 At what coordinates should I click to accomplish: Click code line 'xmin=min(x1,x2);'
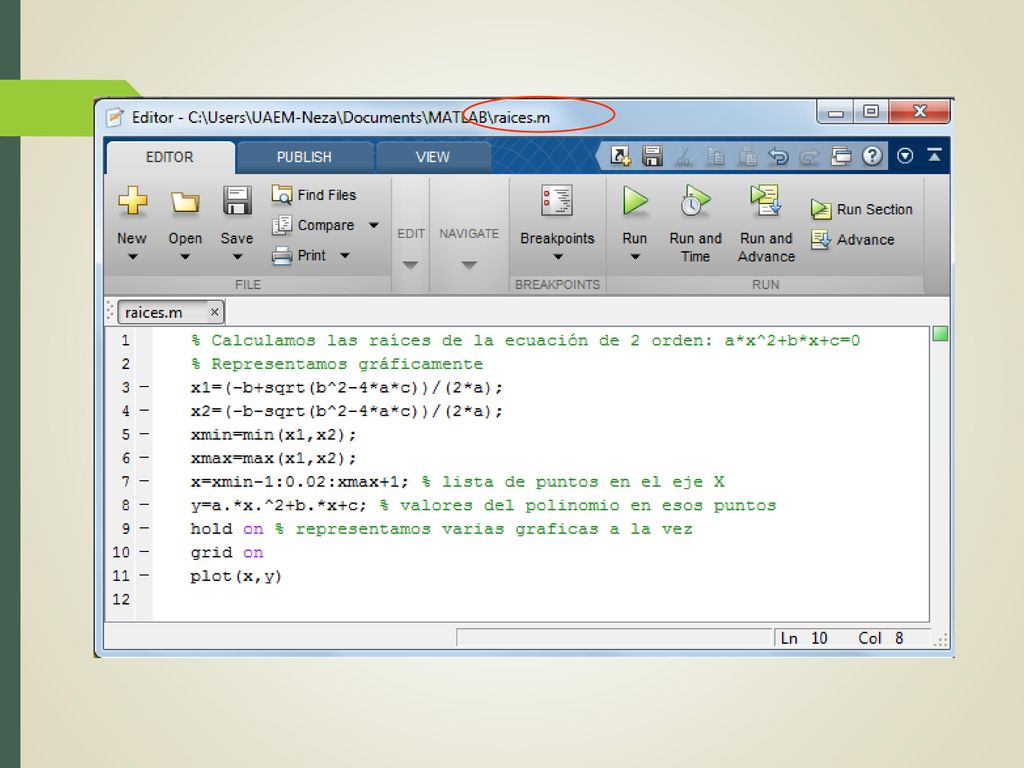click(273, 435)
